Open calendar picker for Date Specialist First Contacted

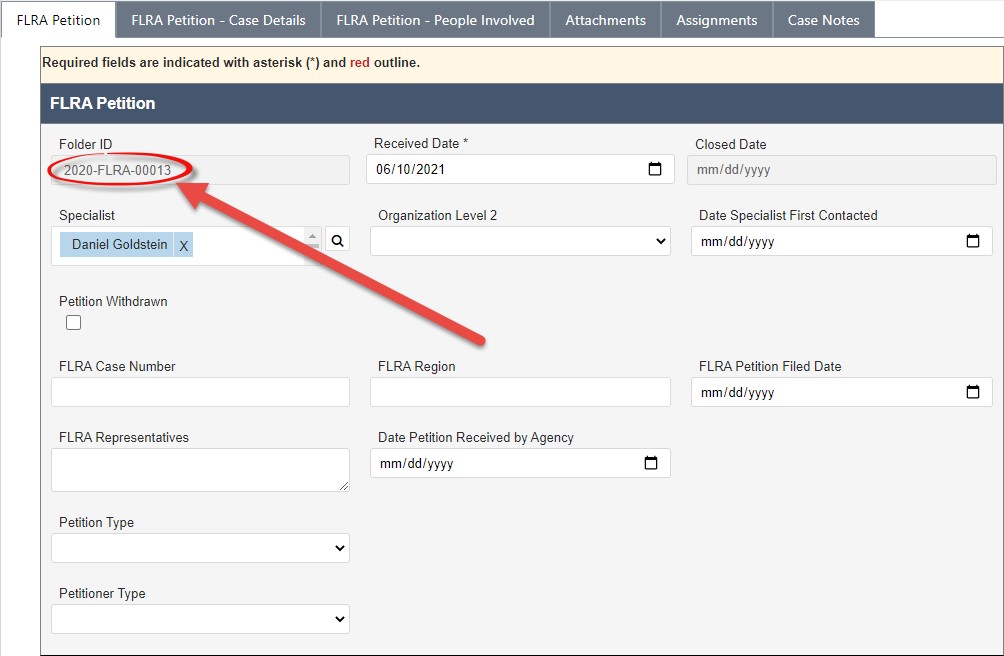pyautogui.click(x=973, y=241)
